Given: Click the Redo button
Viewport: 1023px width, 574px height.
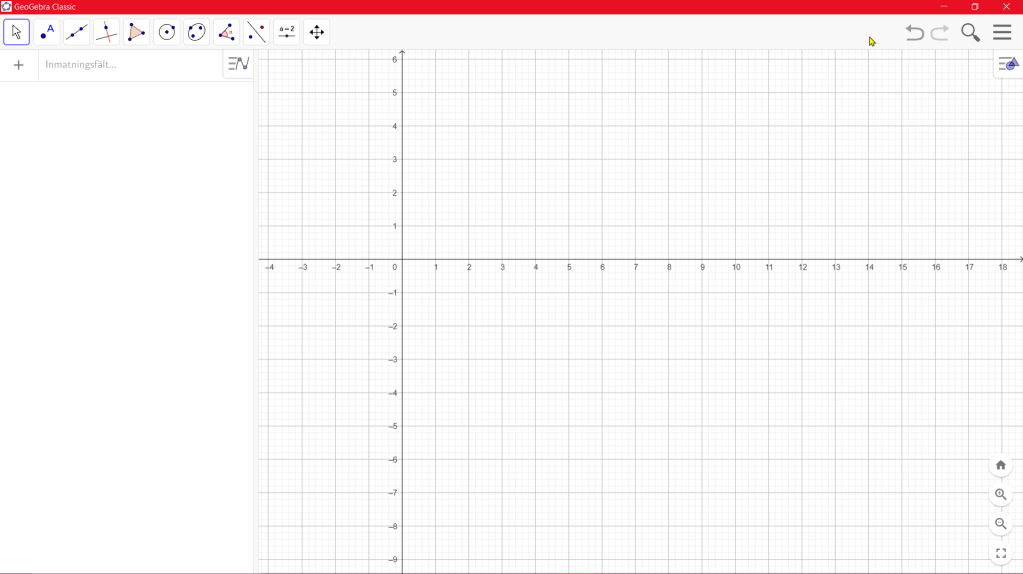Looking at the screenshot, I should pyautogui.click(x=940, y=32).
